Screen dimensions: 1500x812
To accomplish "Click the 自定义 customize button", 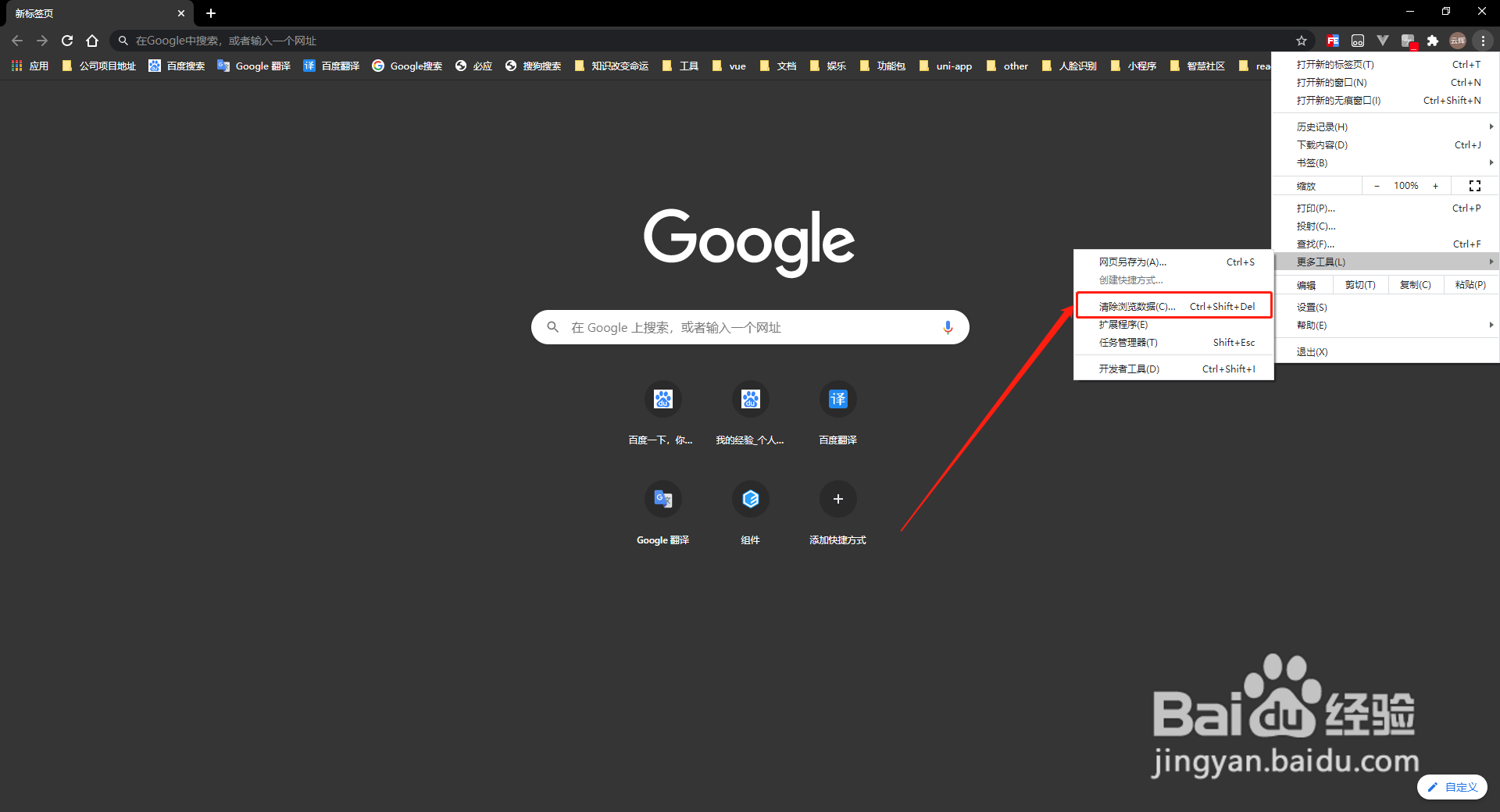I will coord(1452,787).
